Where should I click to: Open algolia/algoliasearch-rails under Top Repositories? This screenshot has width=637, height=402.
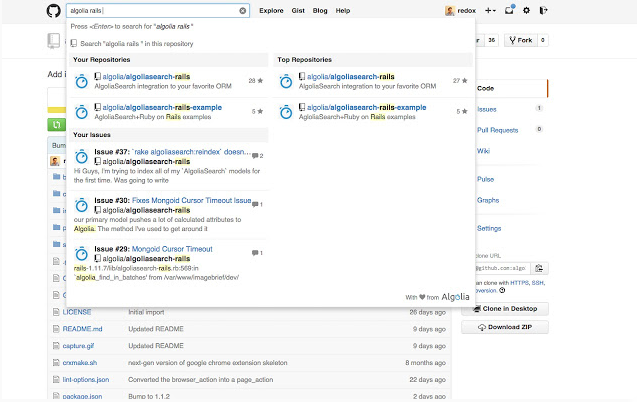351,76
